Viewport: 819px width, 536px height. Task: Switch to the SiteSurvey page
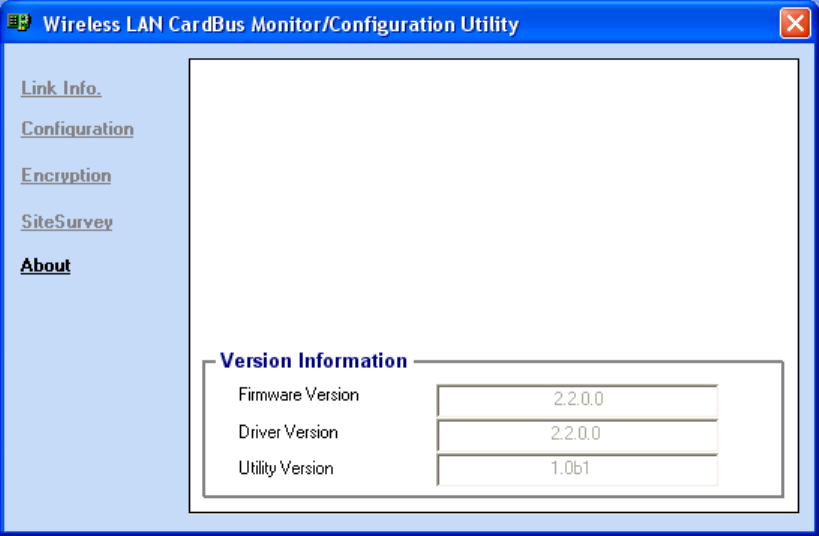pyautogui.click(x=67, y=222)
